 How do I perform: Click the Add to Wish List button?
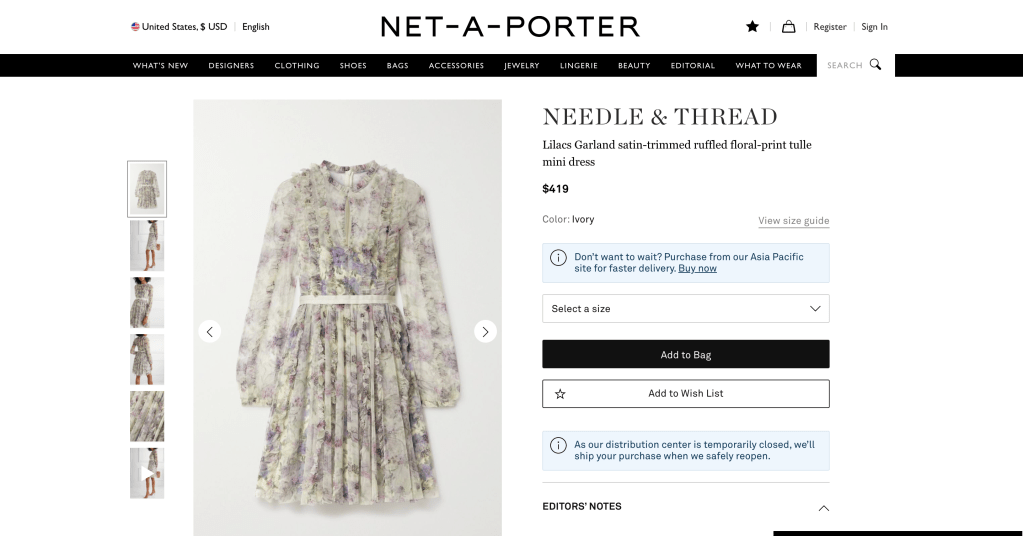coord(685,394)
